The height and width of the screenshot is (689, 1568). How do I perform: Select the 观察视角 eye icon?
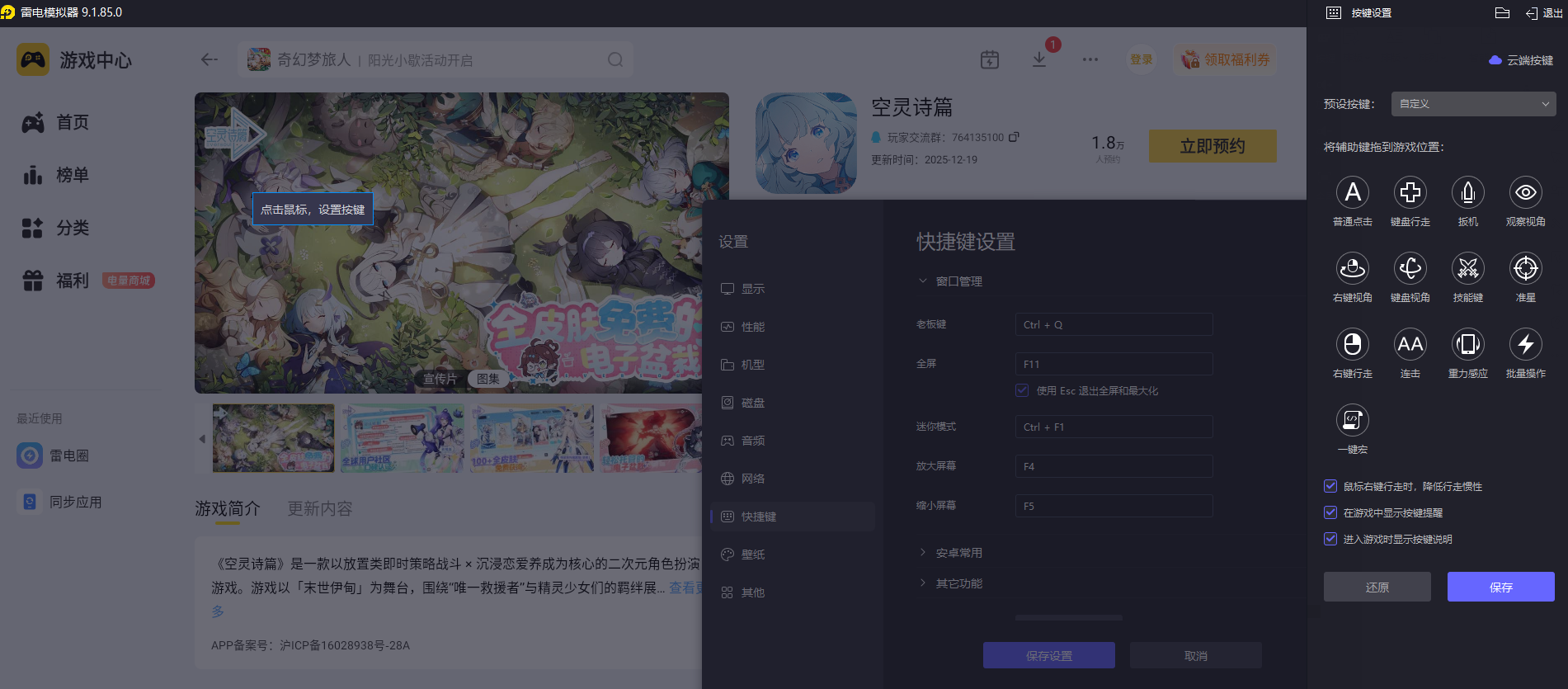pyautogui.click(x=1526, y=192)
